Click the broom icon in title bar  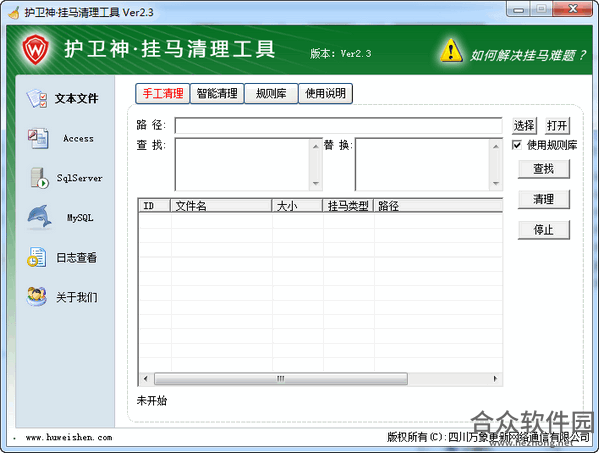14,13
